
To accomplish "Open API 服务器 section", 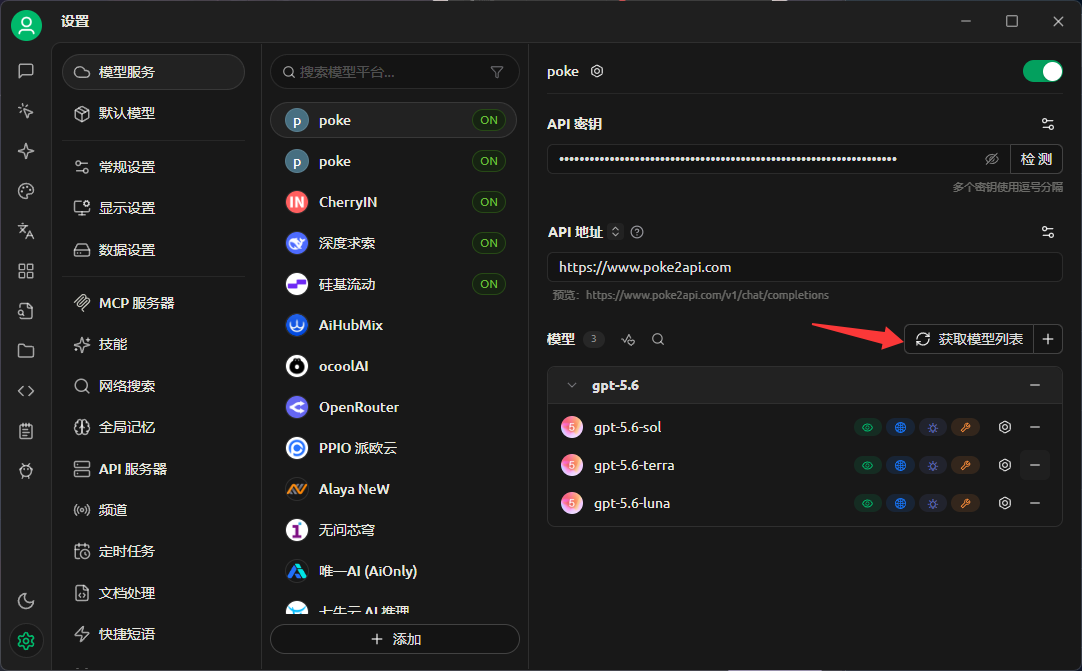I will point(153,469).
